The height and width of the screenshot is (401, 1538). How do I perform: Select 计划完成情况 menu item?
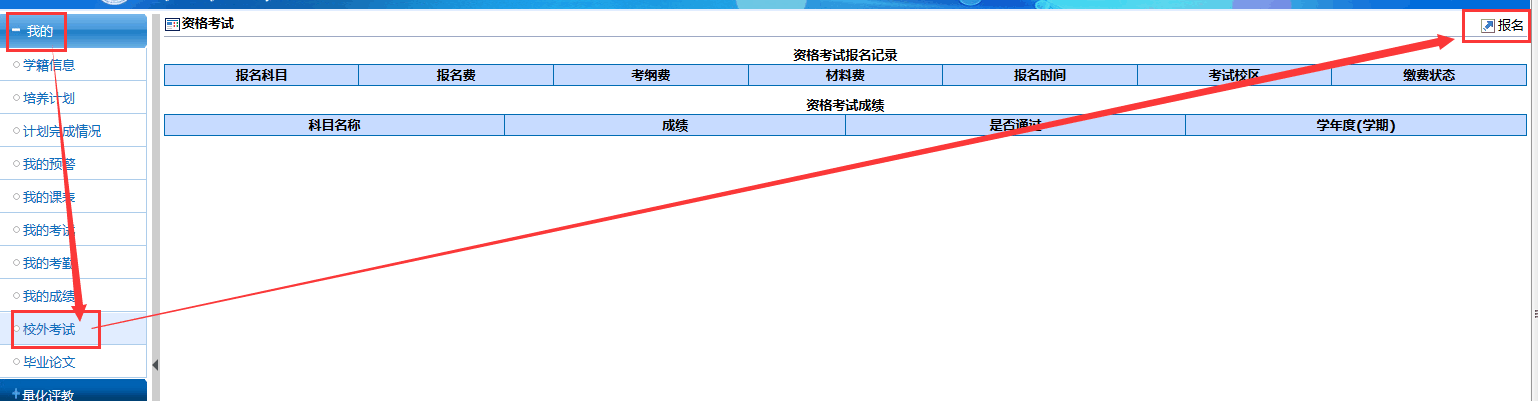click(x=62, y=131)
